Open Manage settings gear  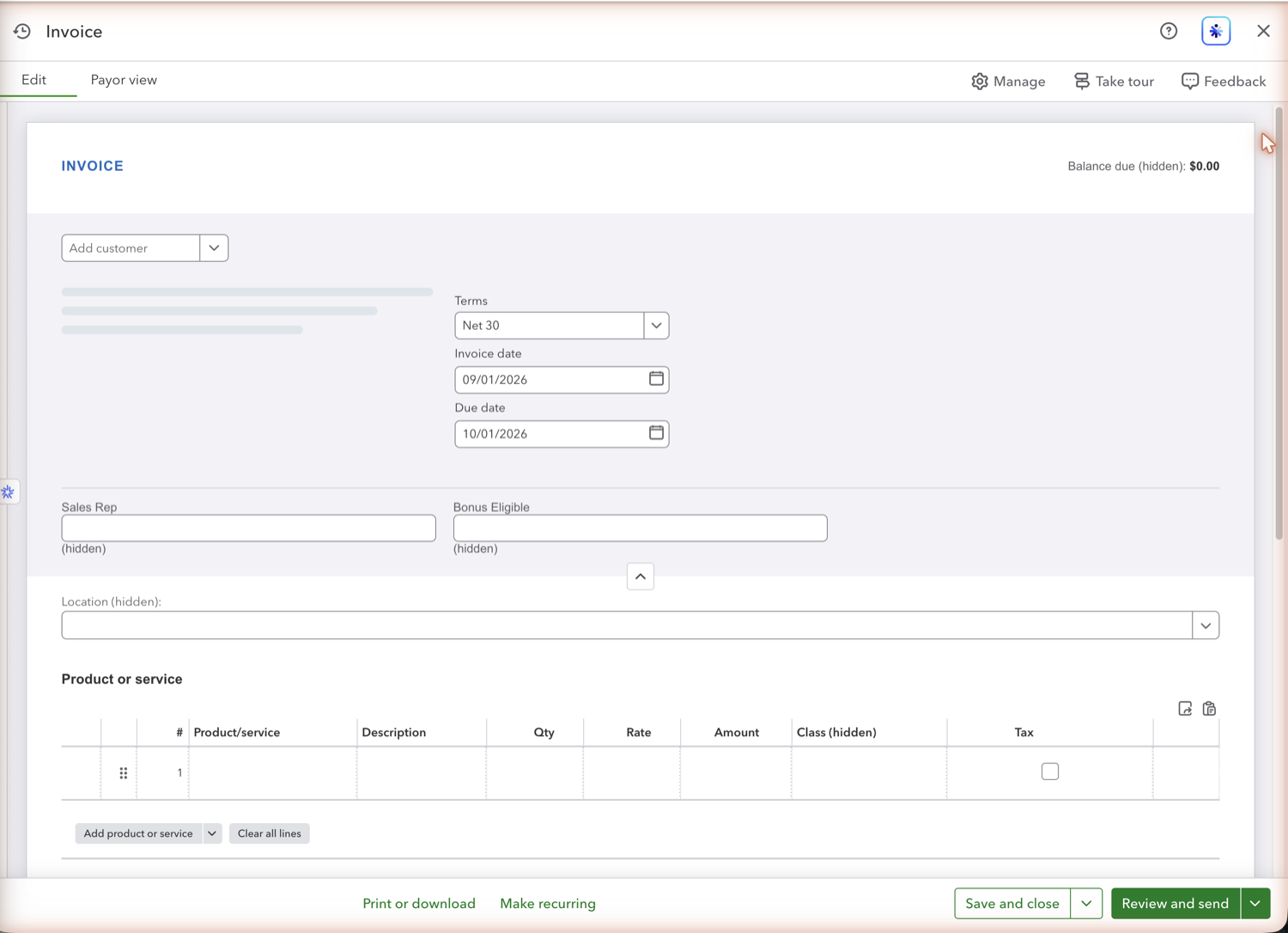click(x=1008, y=81)
